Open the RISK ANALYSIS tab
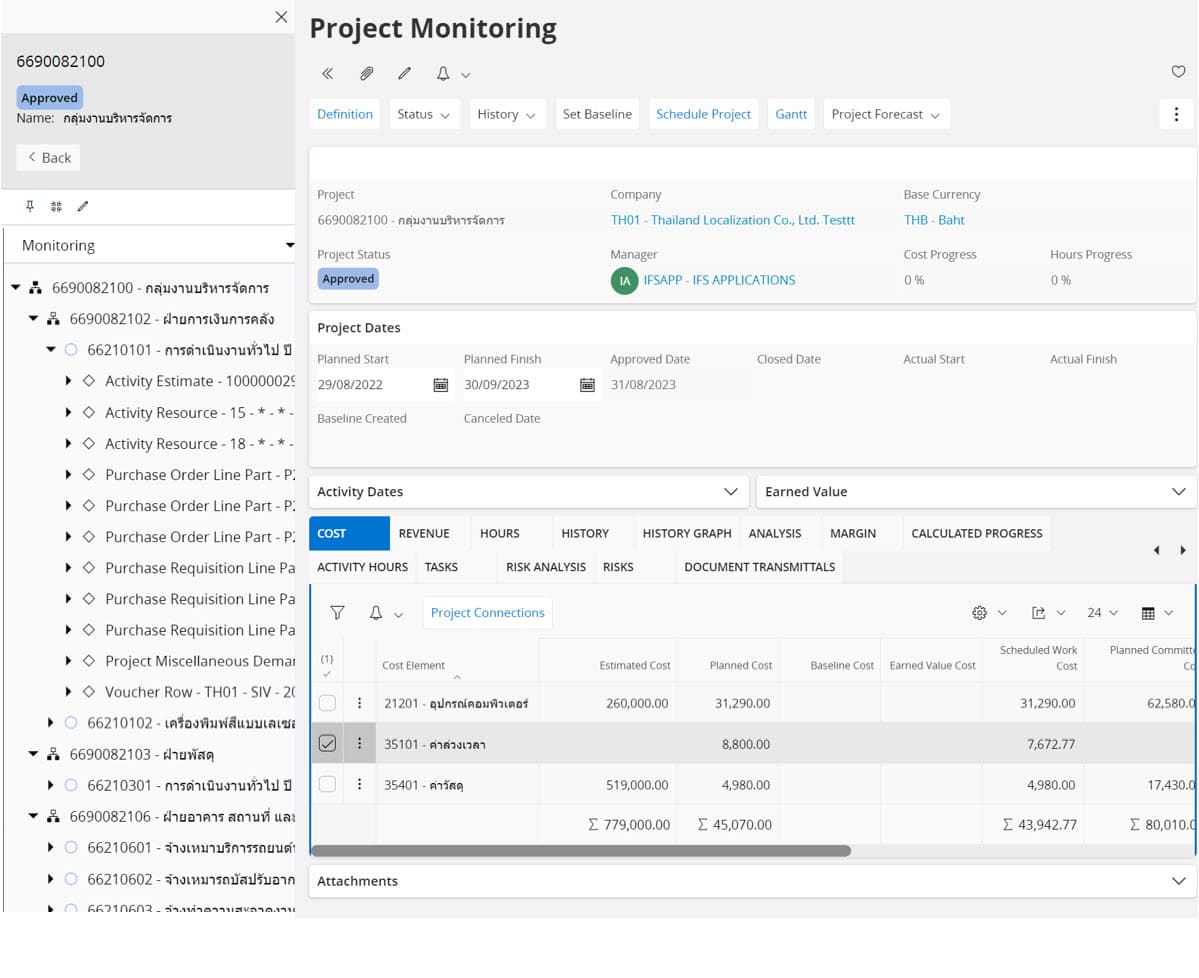This screenshot has width=1199, height=978. [545, 567]
